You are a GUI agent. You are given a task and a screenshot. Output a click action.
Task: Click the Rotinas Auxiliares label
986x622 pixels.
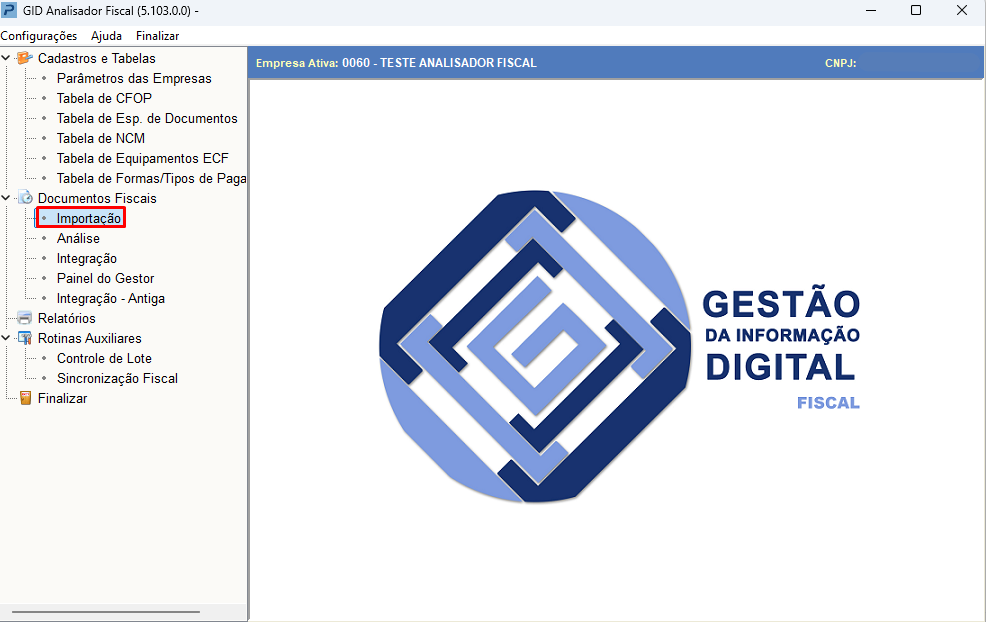[x=90, y=338]
